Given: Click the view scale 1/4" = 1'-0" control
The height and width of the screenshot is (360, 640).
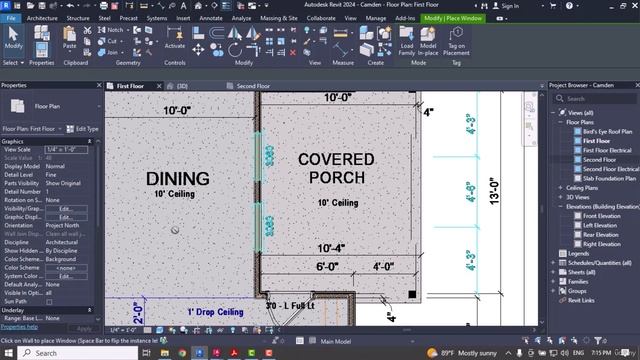Looking at the screenshot, I should coord(123,330).
